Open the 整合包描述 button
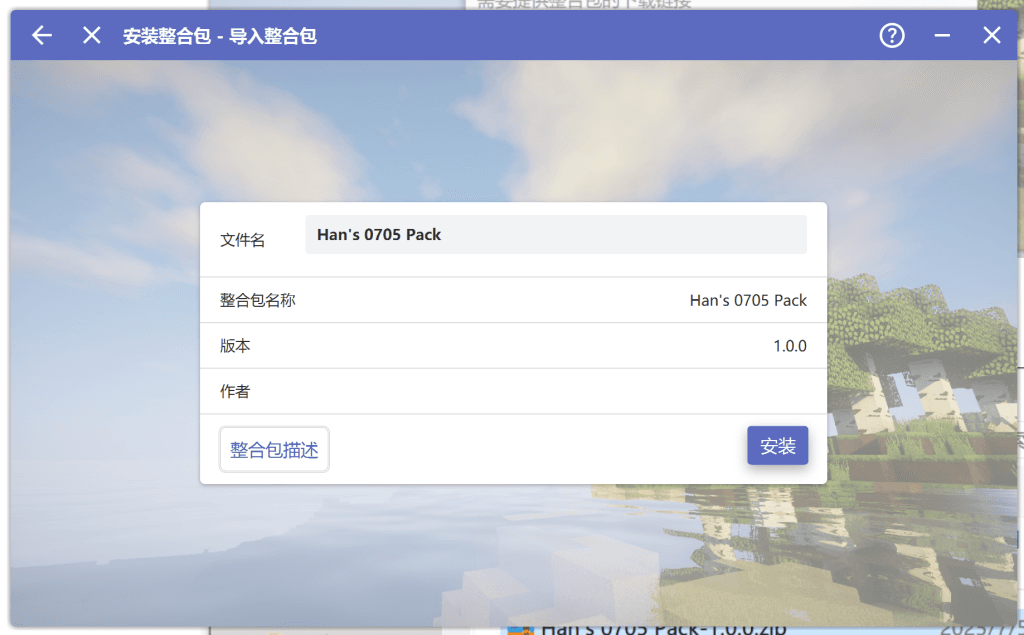 274,449
